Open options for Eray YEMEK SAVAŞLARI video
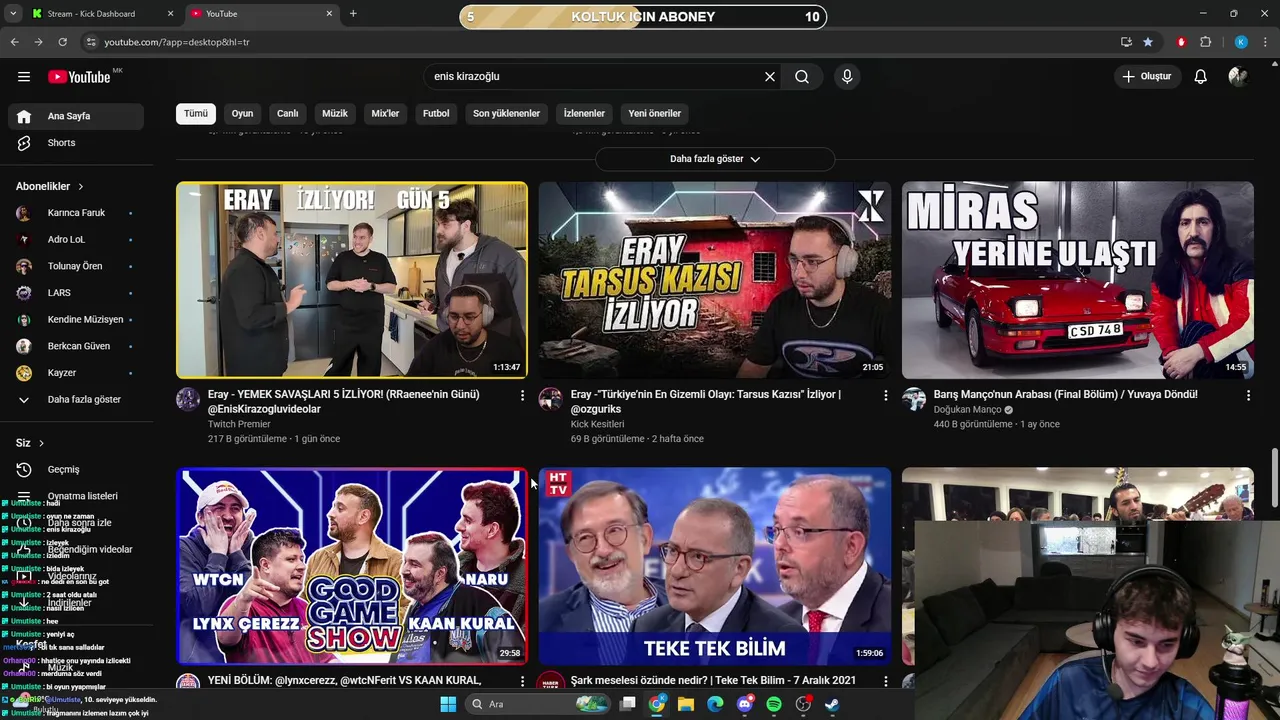Image resolution: width=1280 pixels, height=720 pixels. 522,396
